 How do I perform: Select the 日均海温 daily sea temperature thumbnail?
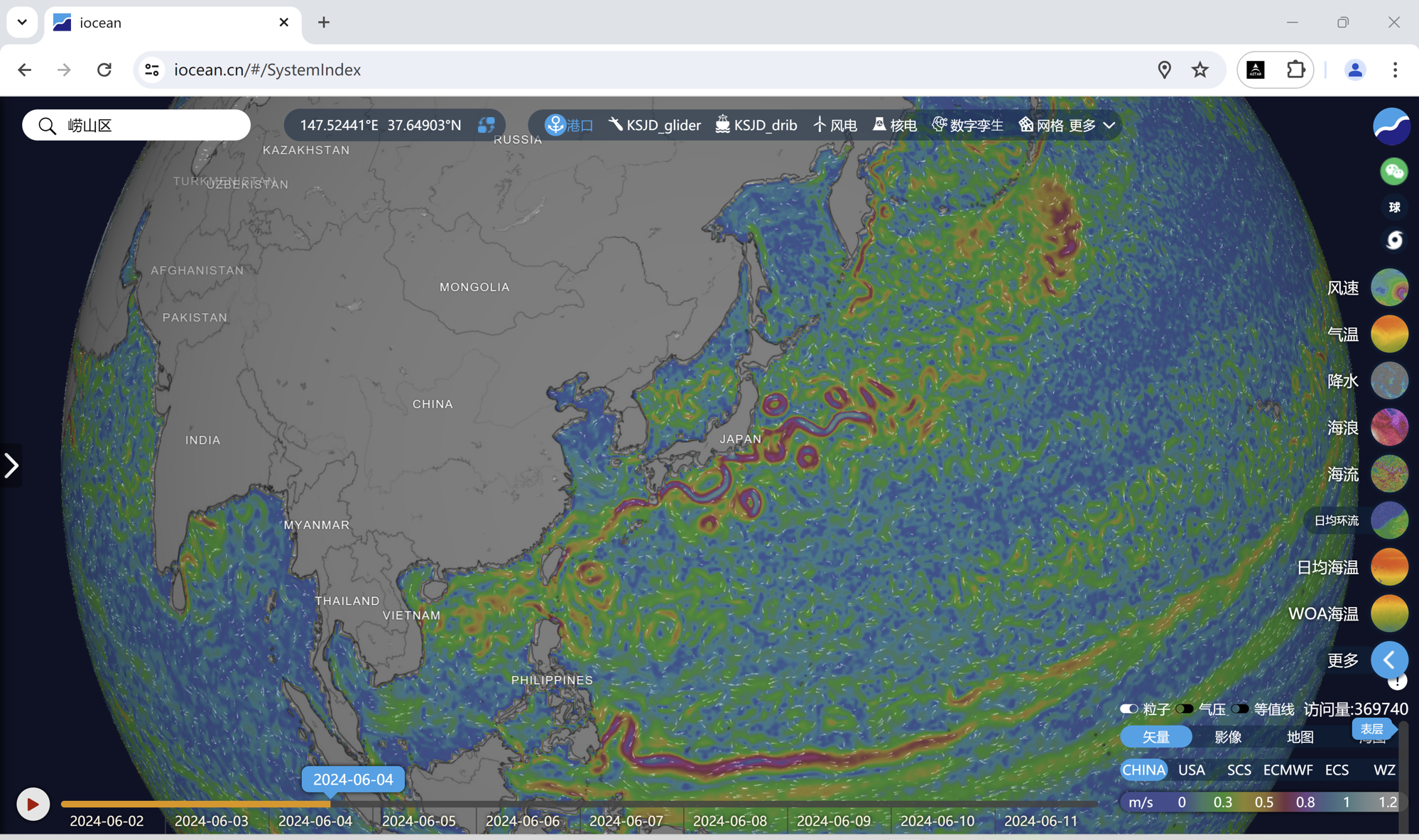click(x=1389, y=567)
